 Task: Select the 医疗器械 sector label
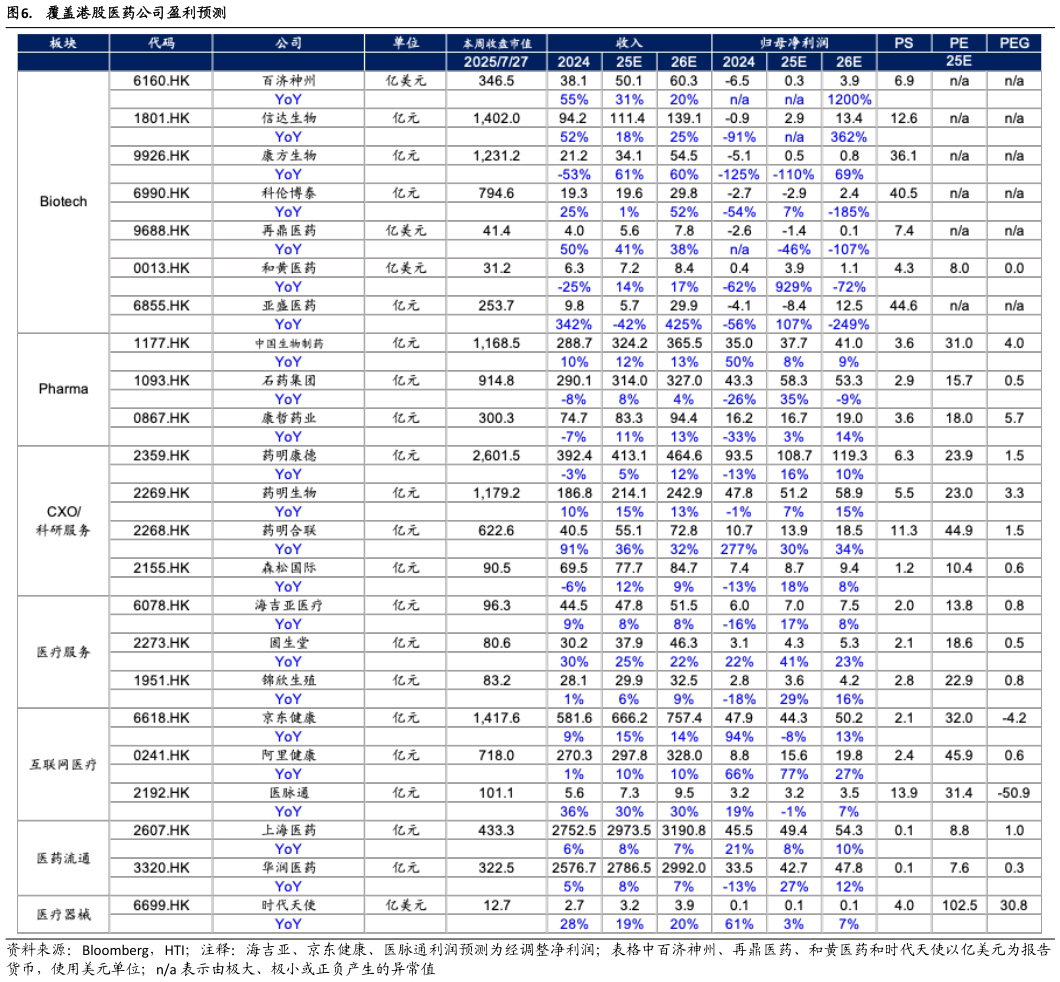[63, 914]
